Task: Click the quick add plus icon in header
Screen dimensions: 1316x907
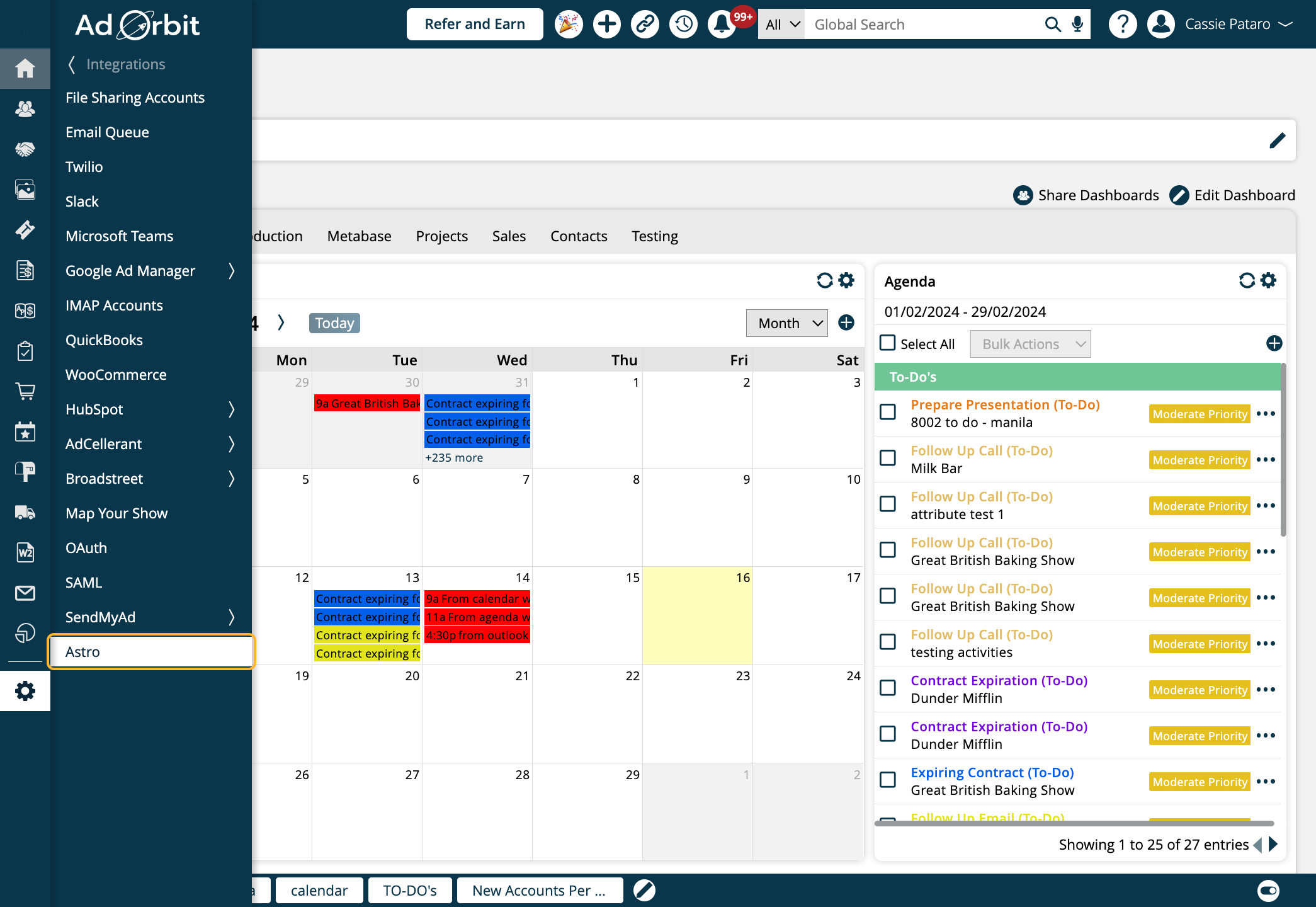Action: coord(607,25)
